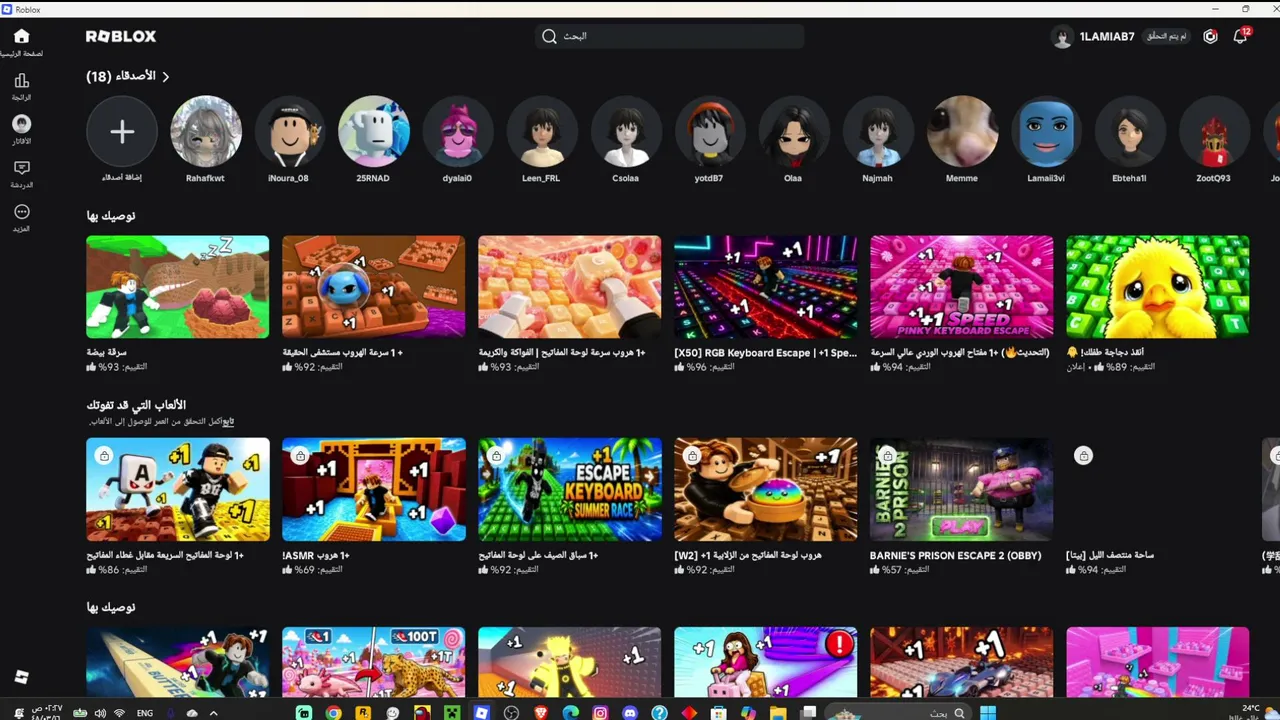
Task: Open the volume tray icon
Action: point(100,713)
